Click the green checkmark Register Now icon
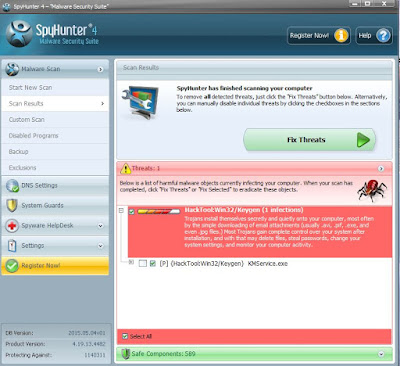 (12, 266)
